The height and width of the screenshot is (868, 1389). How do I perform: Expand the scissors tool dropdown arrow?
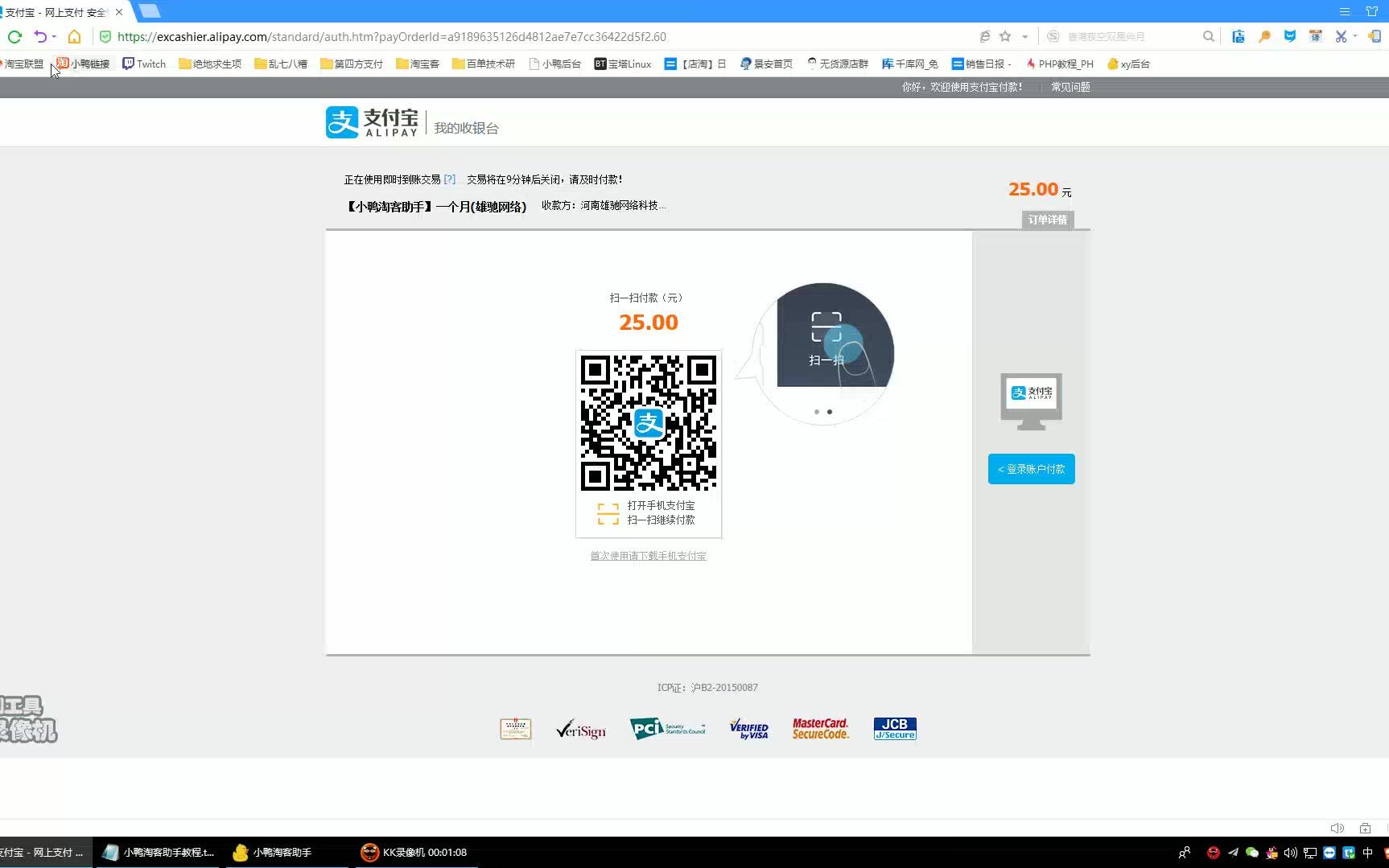pyautogui.click(x=1355, y=36)
